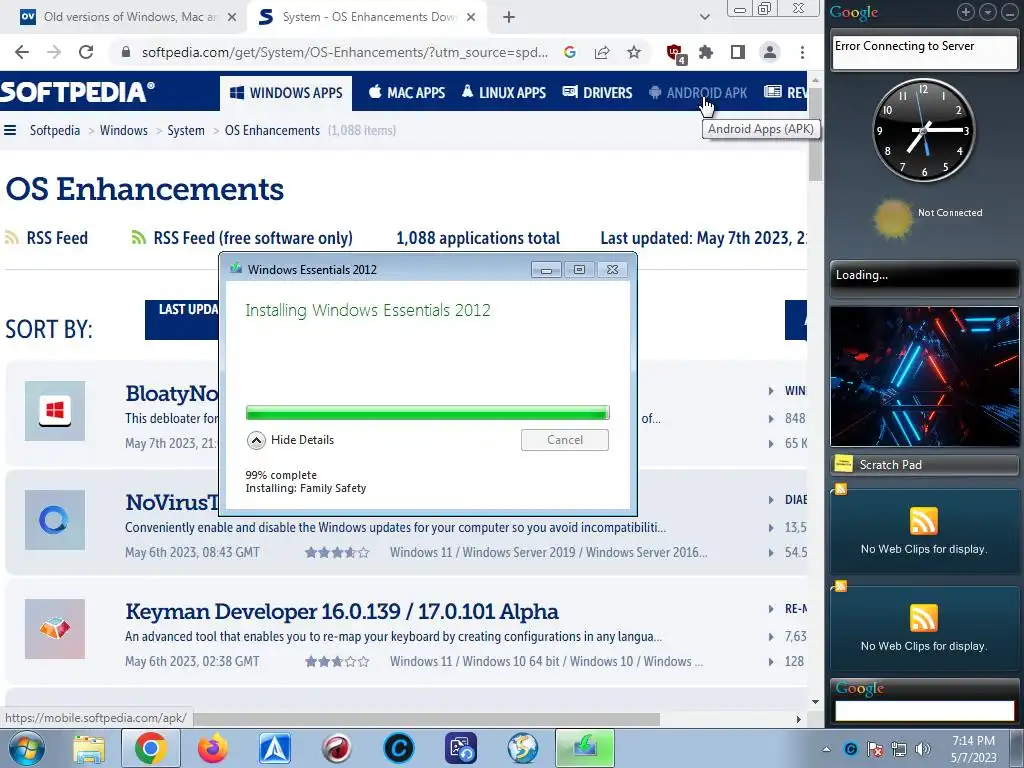The height and width of the screenshot is (768, 1024).
Task: Open the hamburger menu beside breadcrumbs
Action: [10, 130]
